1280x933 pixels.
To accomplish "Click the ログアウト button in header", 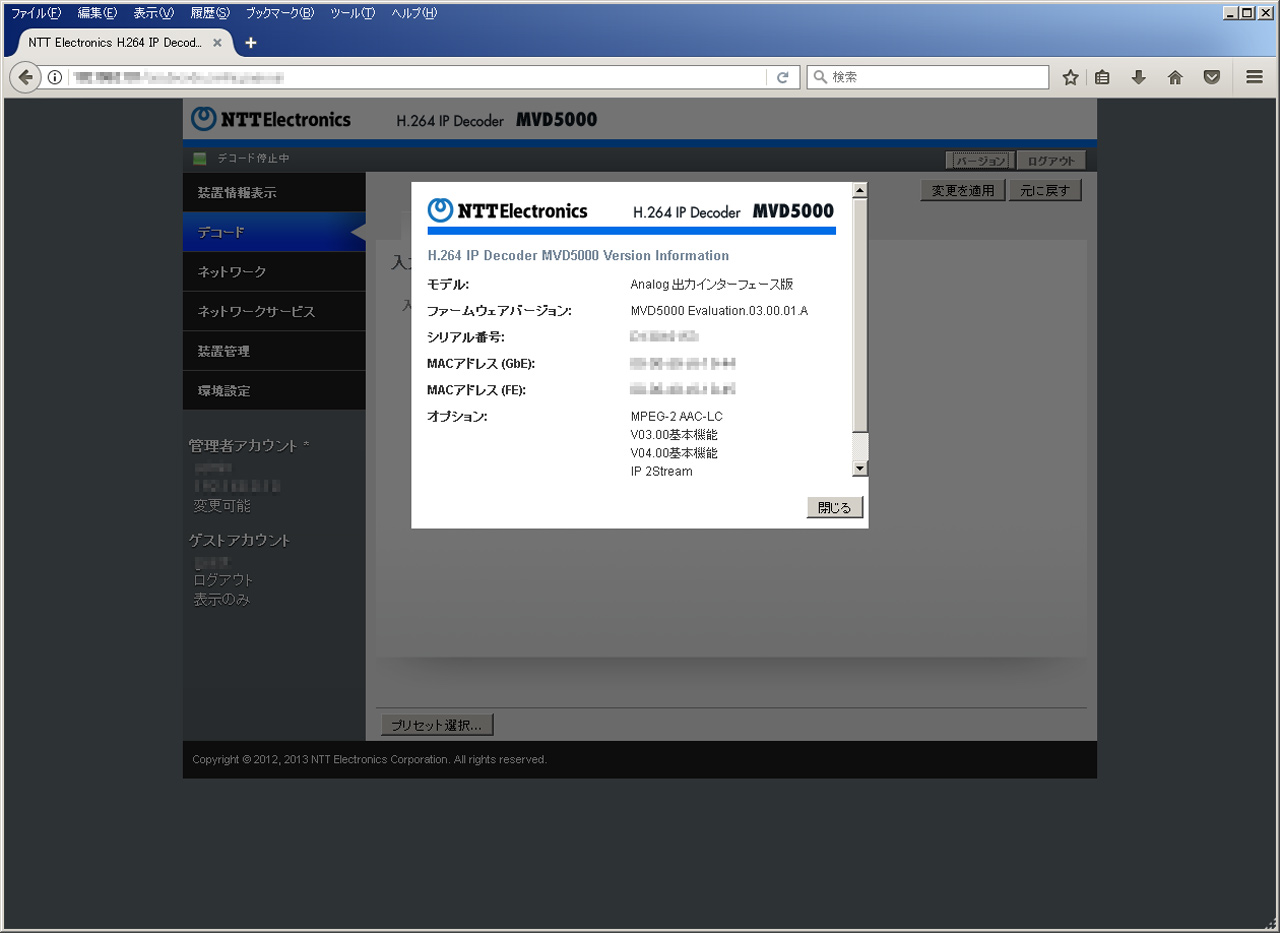I will [1051, 160].
